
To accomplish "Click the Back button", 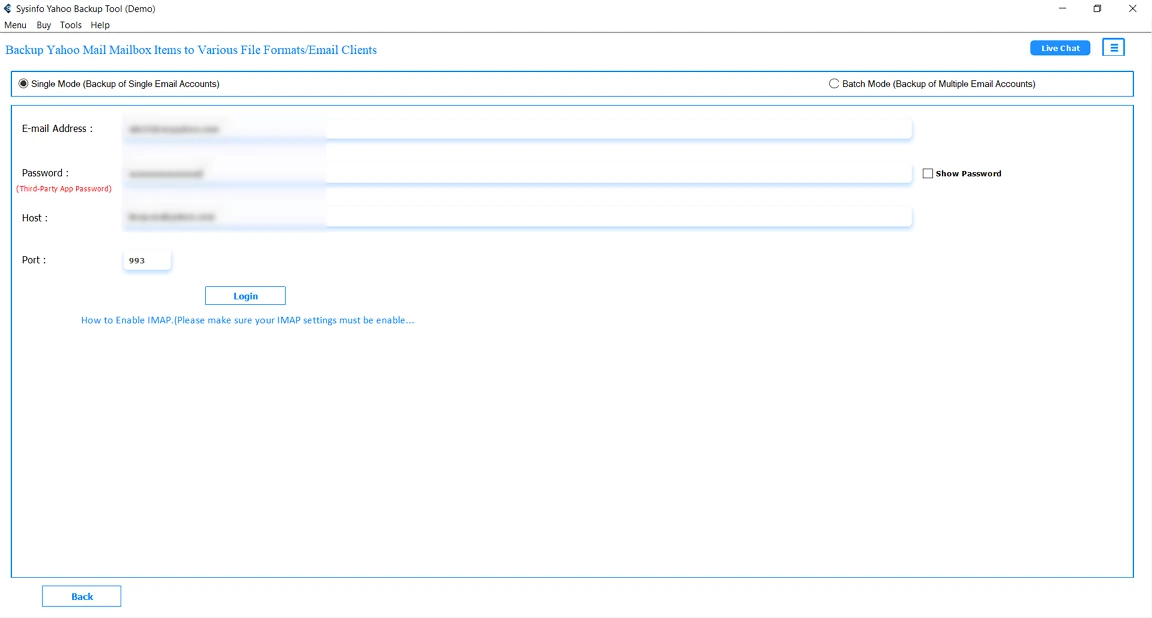I will coord(82,597).
